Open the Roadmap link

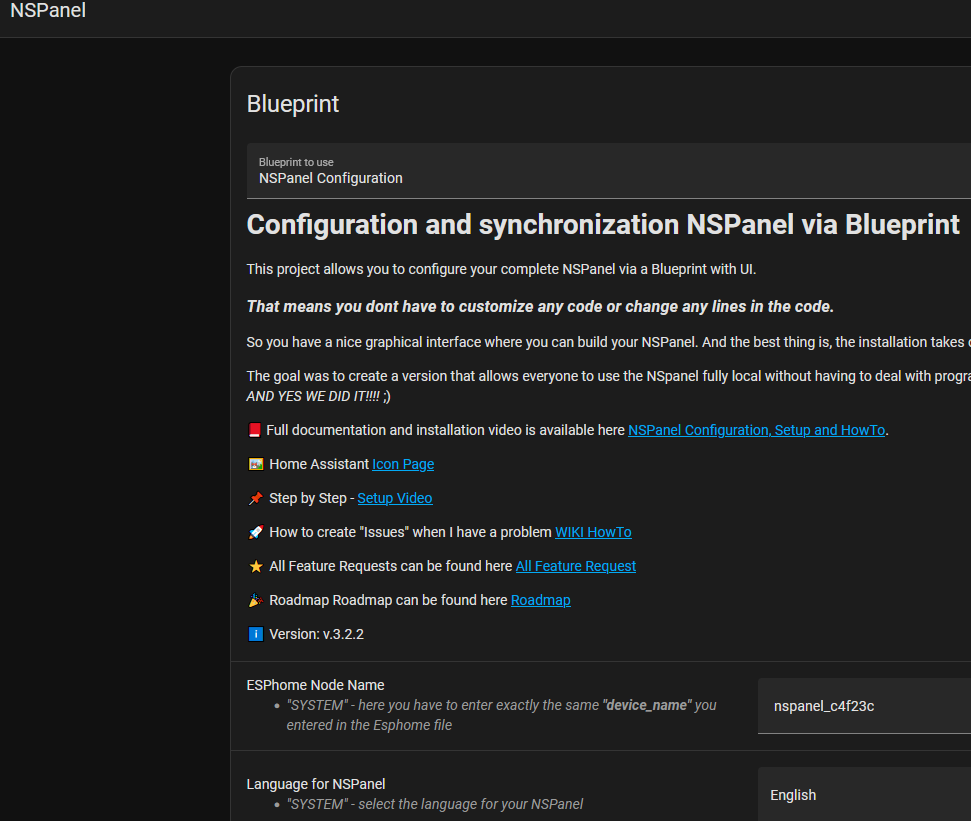pyautogui.click(x=540, y=600)
